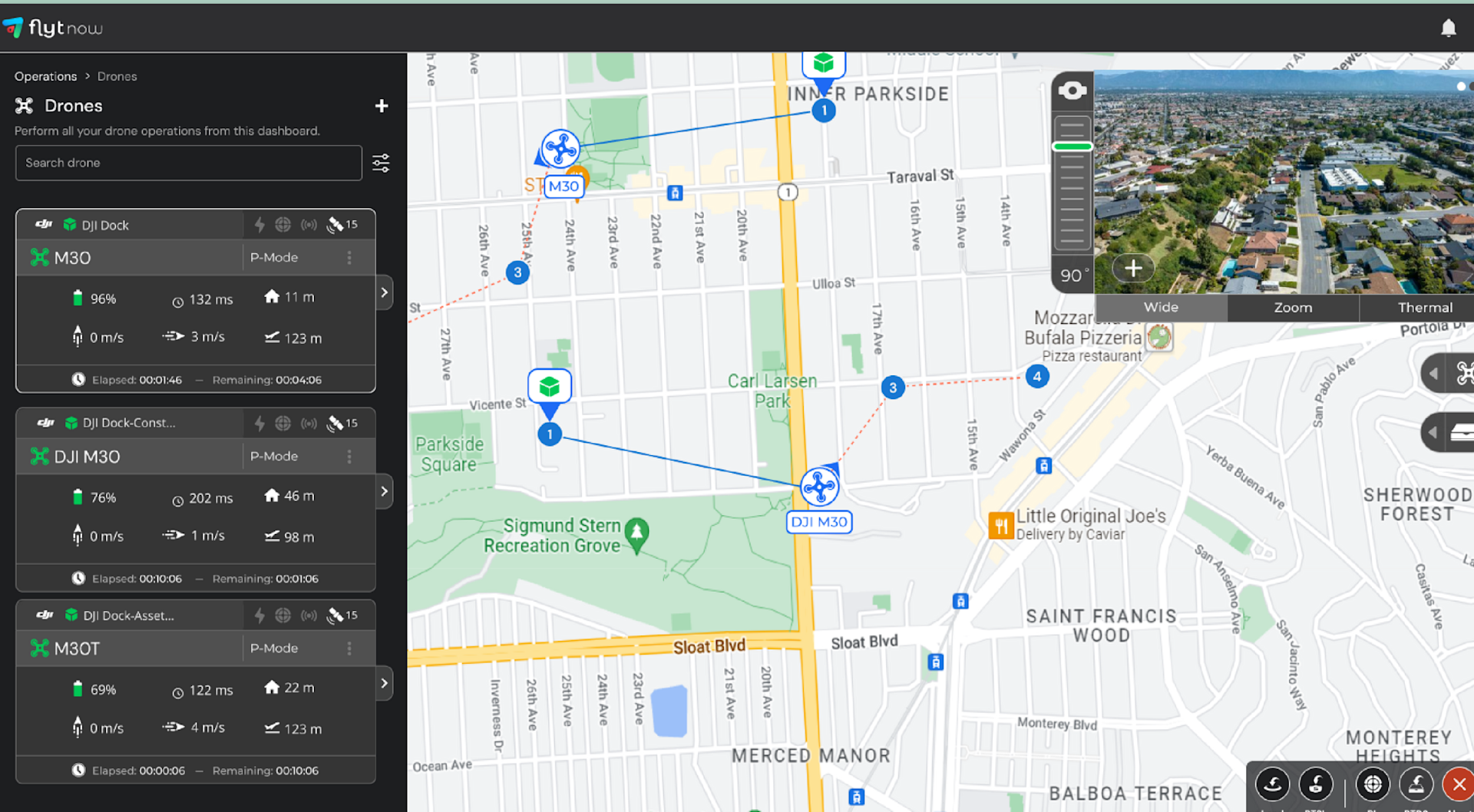Viewport: 1474px width, 812px height.
Task: Click the DJI M30 label on the map
Action: [819, 523]
